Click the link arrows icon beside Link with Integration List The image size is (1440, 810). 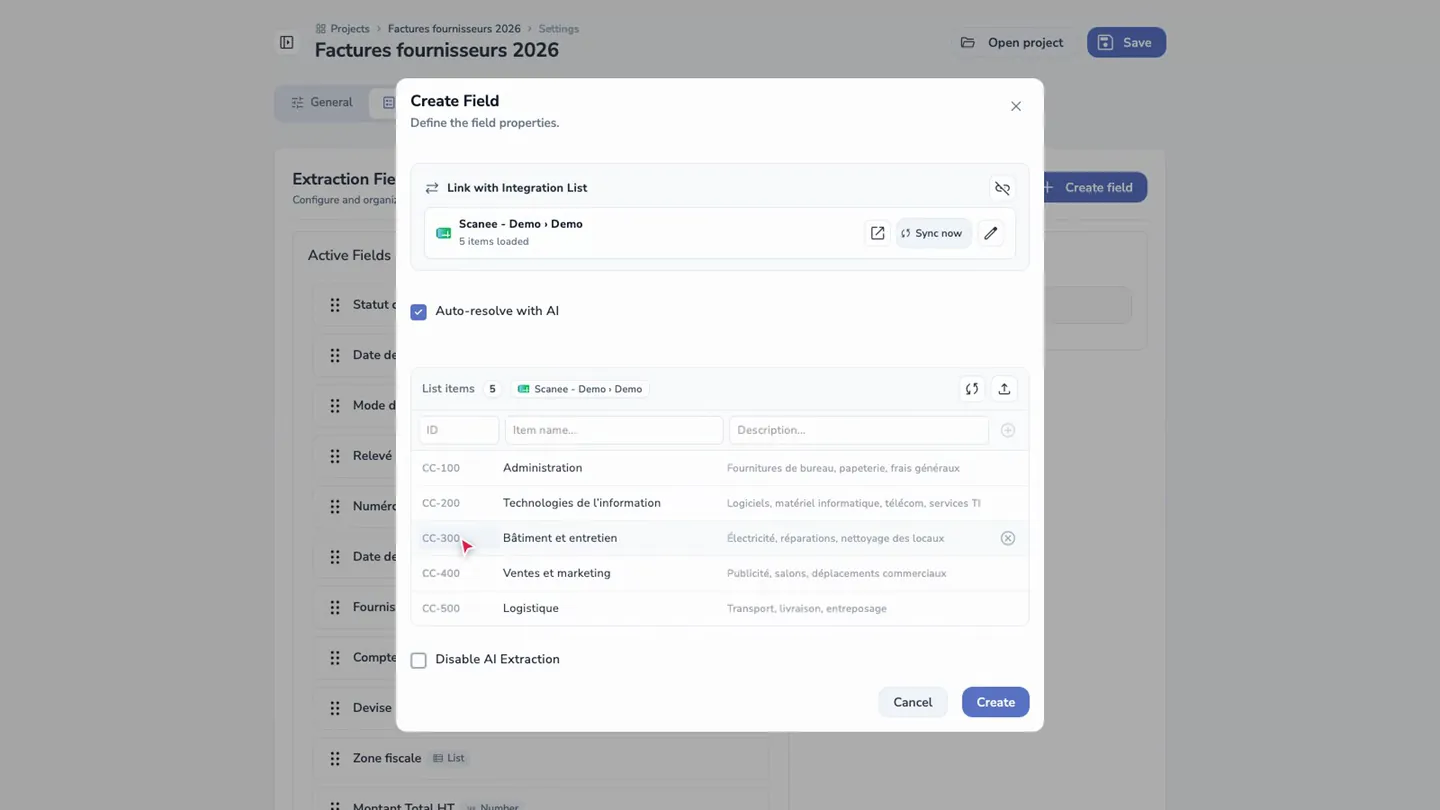[432, 188]
